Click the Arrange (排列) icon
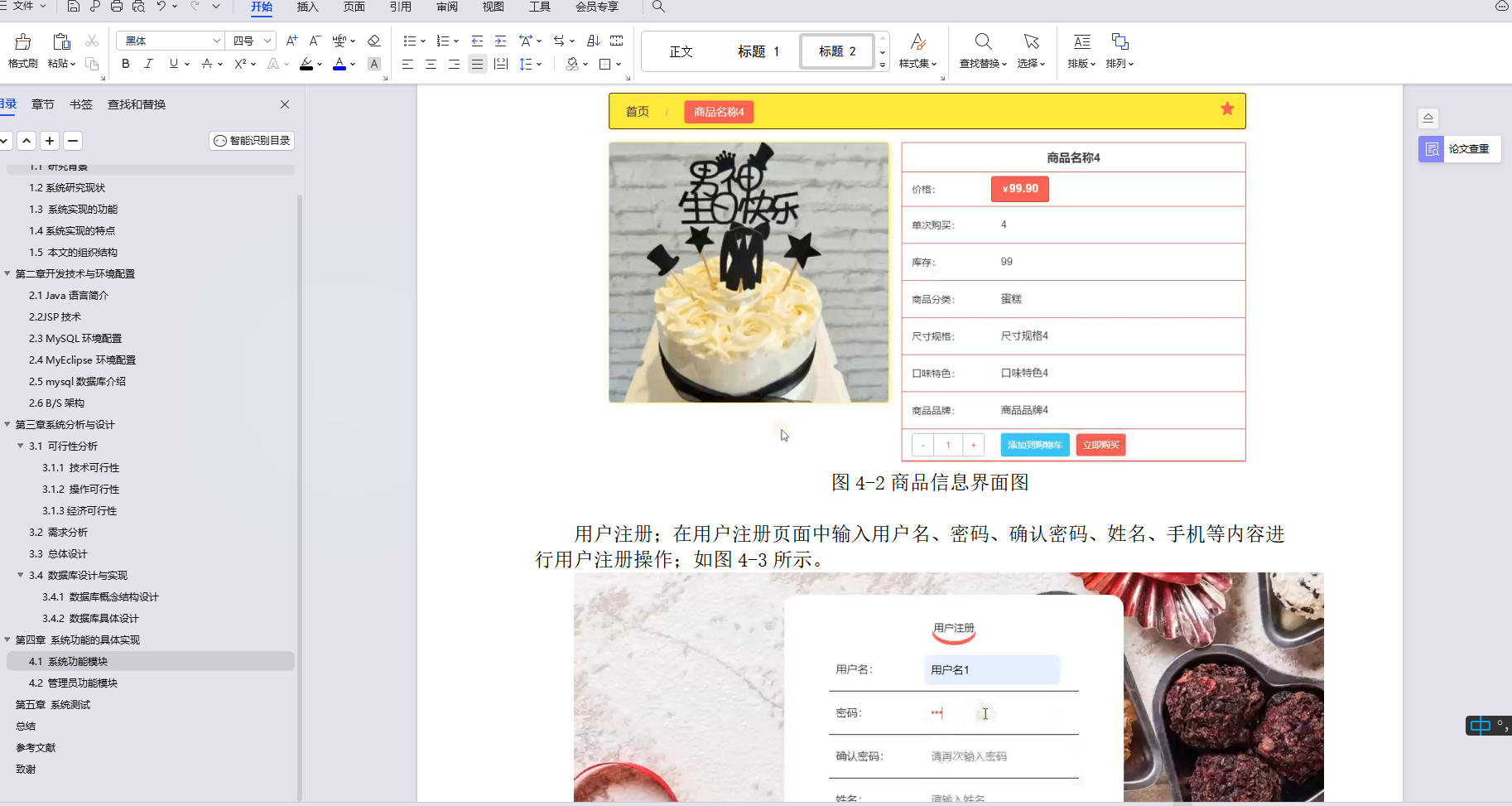This screenshot has height=806, width=1512. tap(1120, 41)
